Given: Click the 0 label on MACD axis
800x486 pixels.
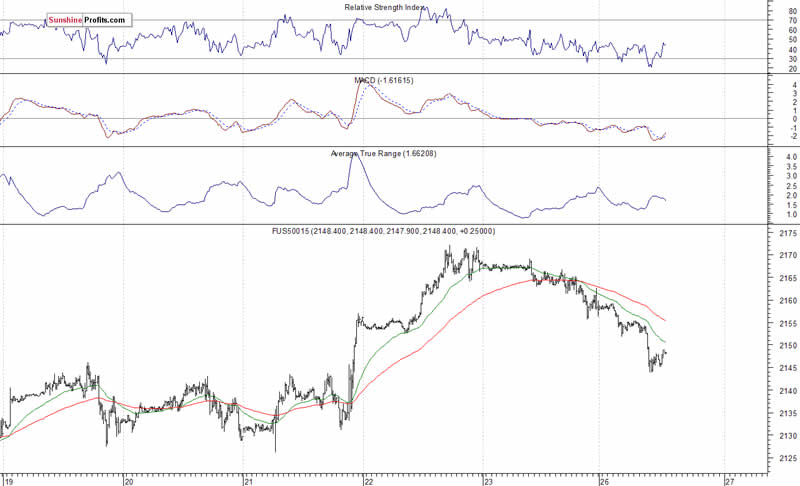Looking at the screenshot, I should pos(794,119).
